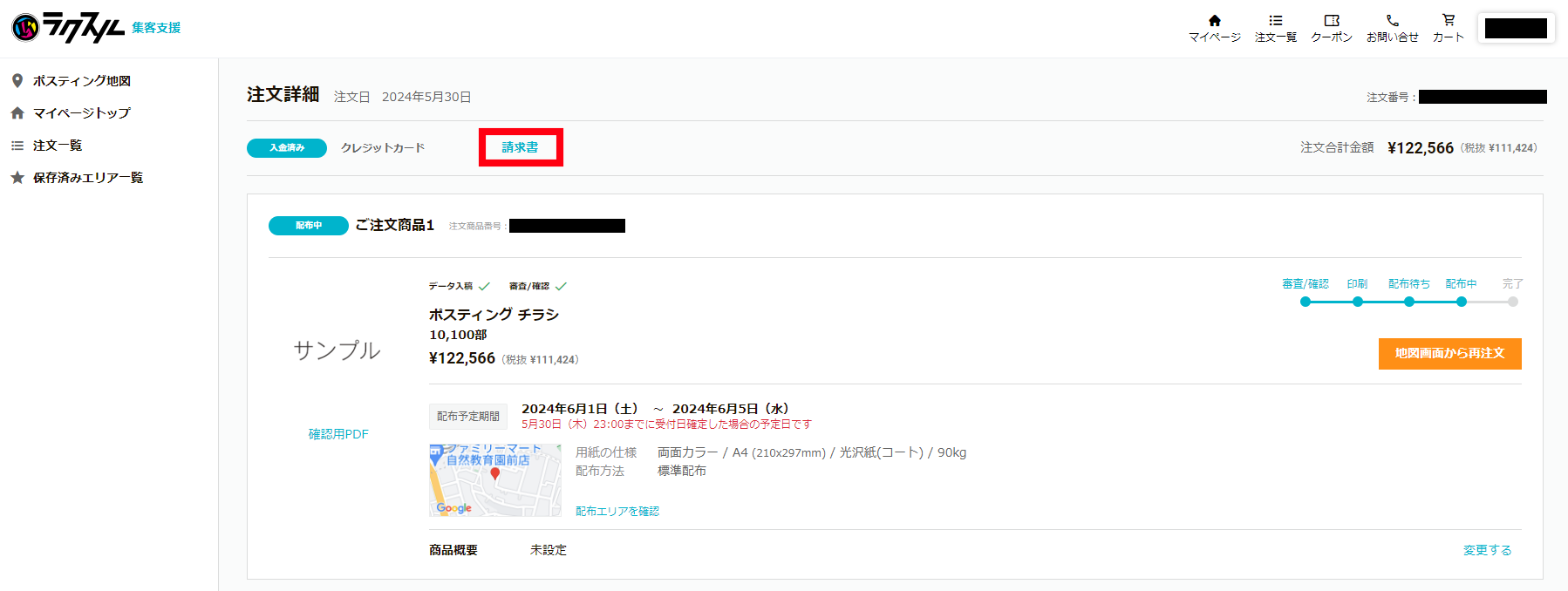Open お問い合せ phone icon in header
The height and width of the screenshot is (591, 1568).
pyautogui.click(x=1392, y=21)
